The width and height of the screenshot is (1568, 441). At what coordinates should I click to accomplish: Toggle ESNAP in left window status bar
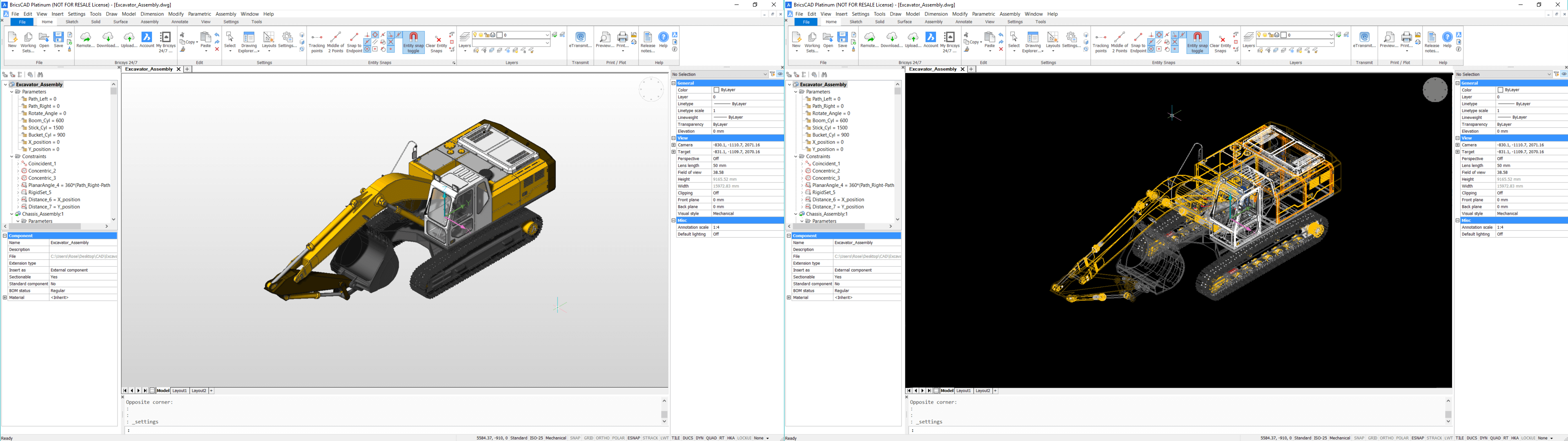pyautogui.click(x=634, y=438)
